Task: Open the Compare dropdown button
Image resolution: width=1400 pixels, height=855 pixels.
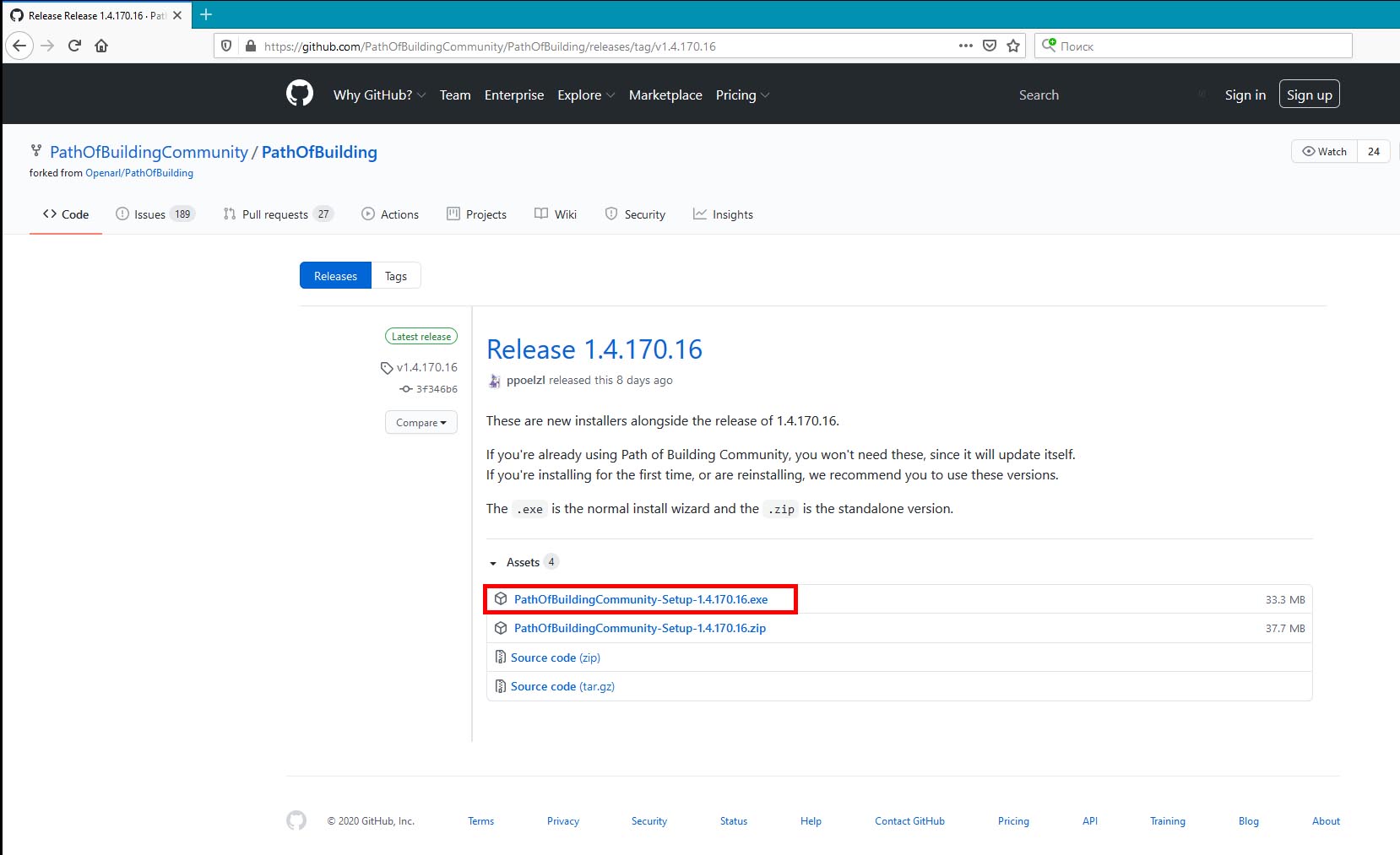Action: pos(421,422)
